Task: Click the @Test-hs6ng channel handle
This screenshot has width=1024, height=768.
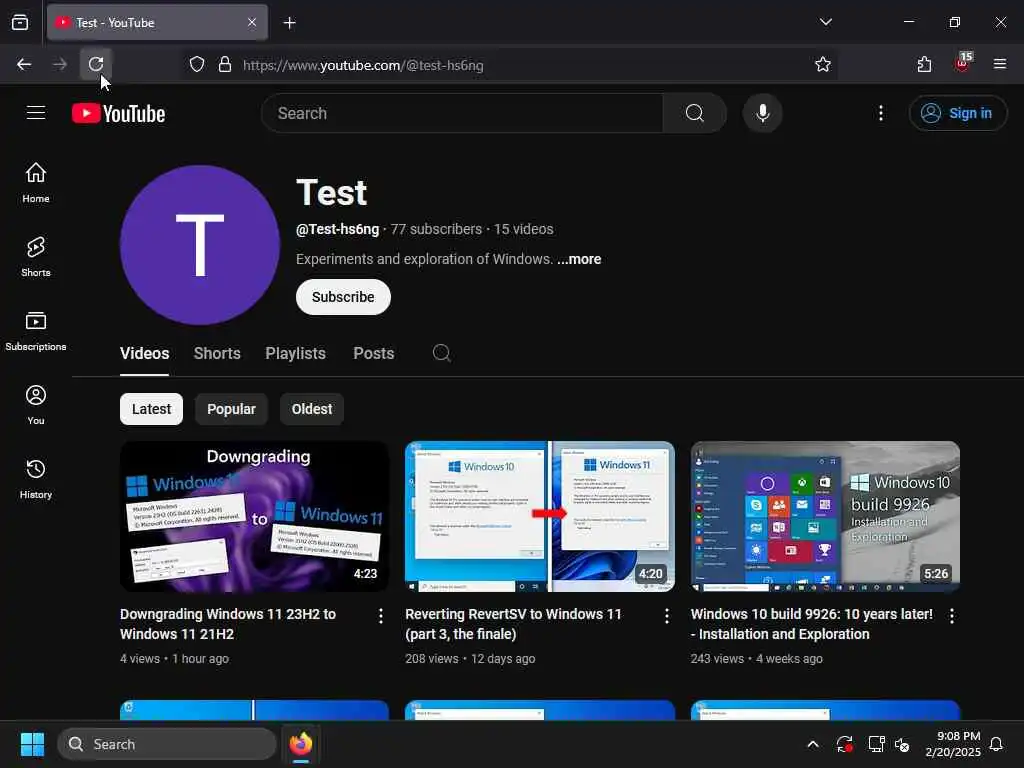Action: coord(337,229)
